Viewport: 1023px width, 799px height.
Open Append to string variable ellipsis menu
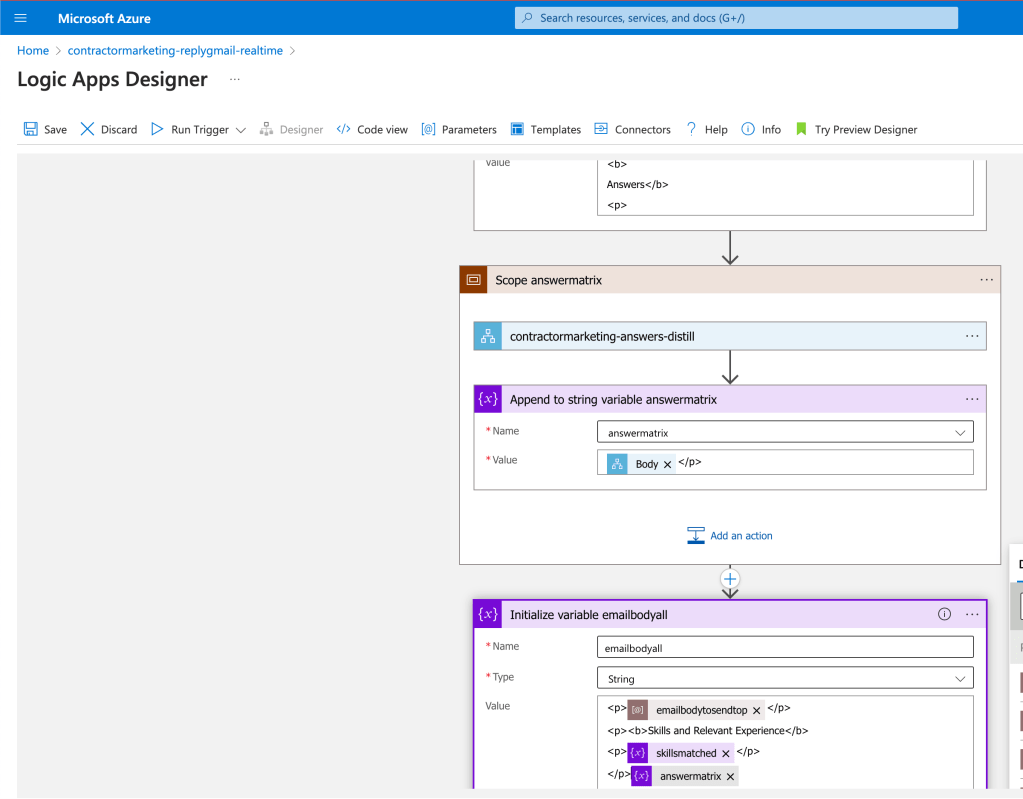point(972,399)
